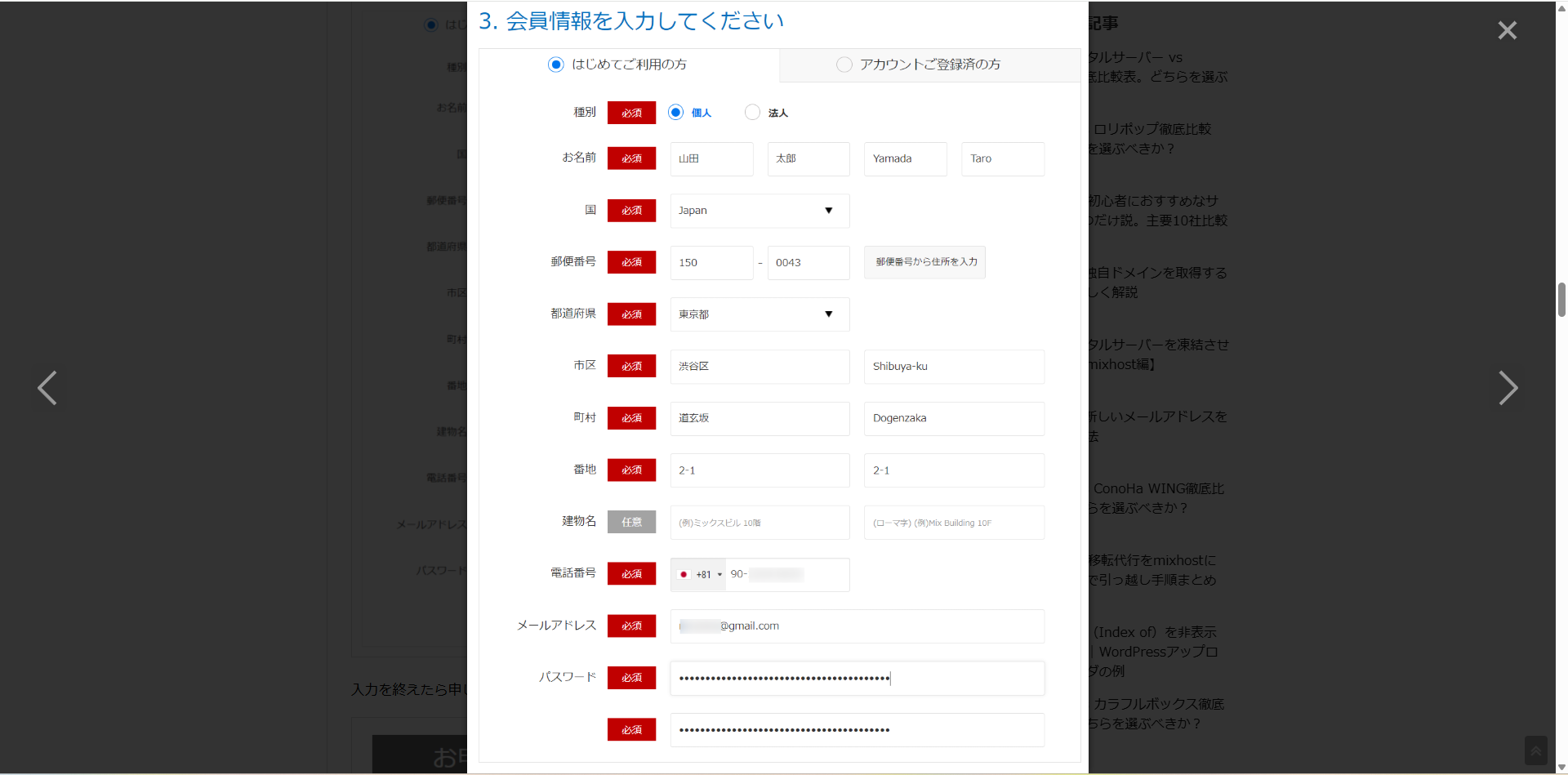1568x775 pixels.
Task: Open the Japan country dropdown
Action: [x=759, y=211]
